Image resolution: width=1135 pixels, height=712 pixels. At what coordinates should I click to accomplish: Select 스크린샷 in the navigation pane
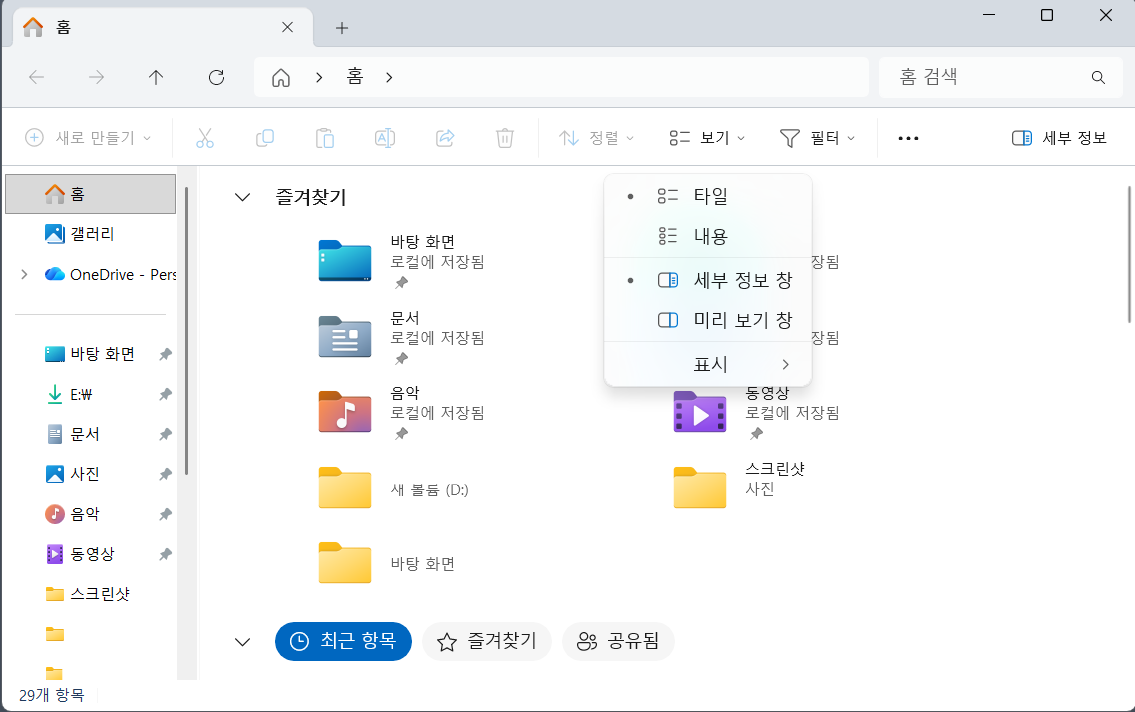tap(90, 594)
